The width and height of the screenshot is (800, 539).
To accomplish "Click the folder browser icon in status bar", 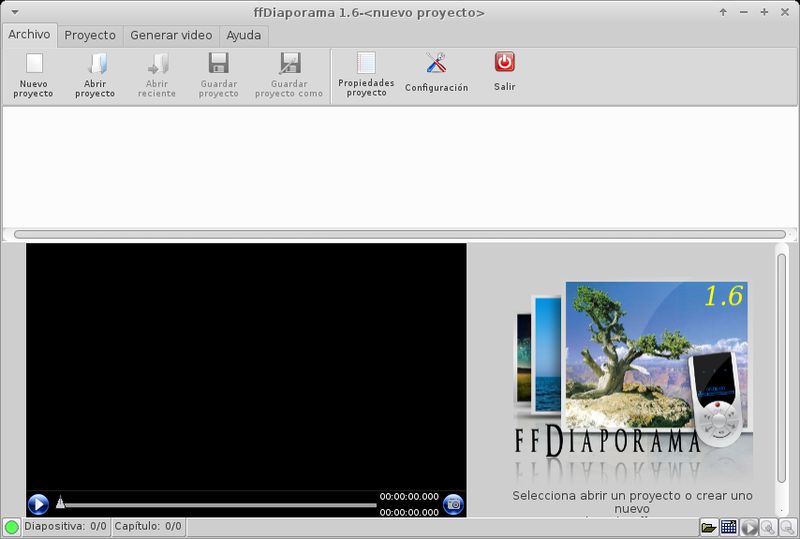I will (x=709, y=527).
